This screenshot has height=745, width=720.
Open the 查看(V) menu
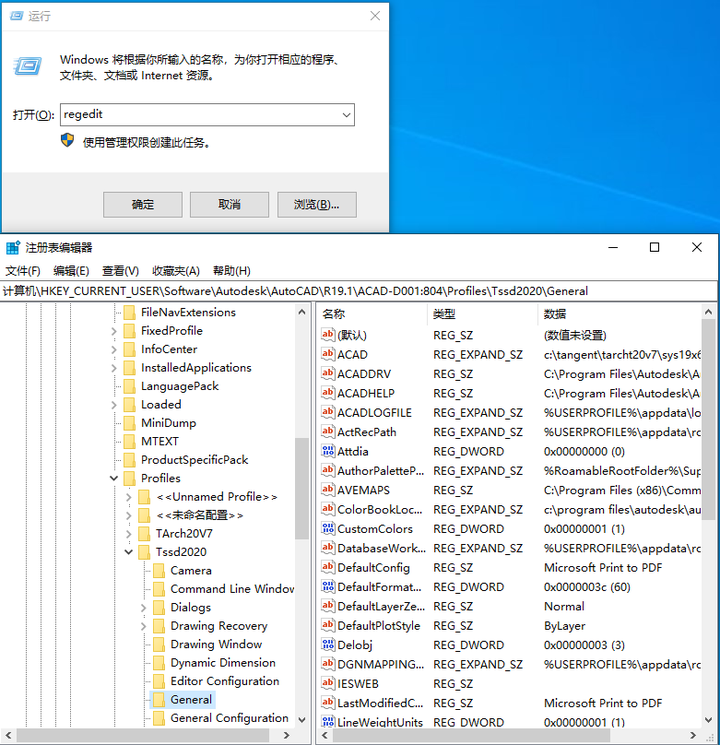120,271
